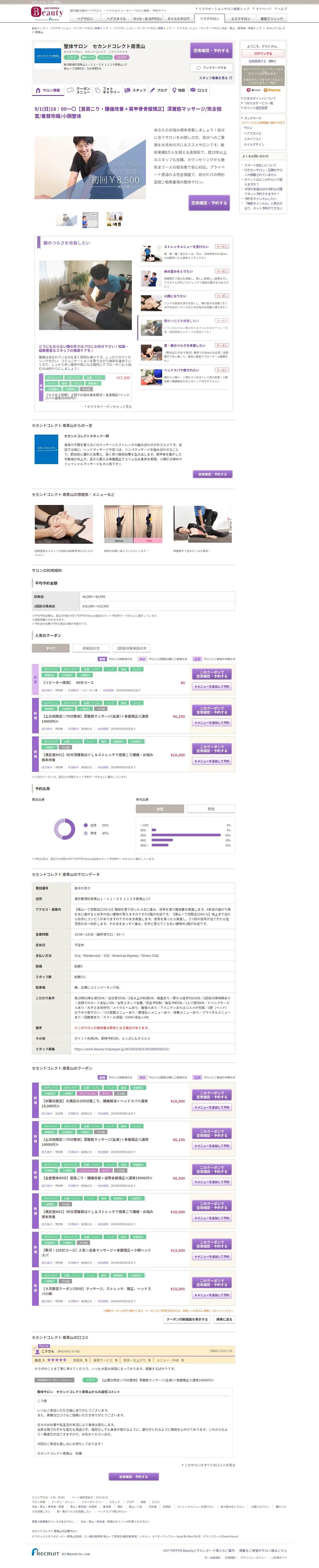Click the セカンドコレクト salon logo thumbnail

click(x=47, y=55)
